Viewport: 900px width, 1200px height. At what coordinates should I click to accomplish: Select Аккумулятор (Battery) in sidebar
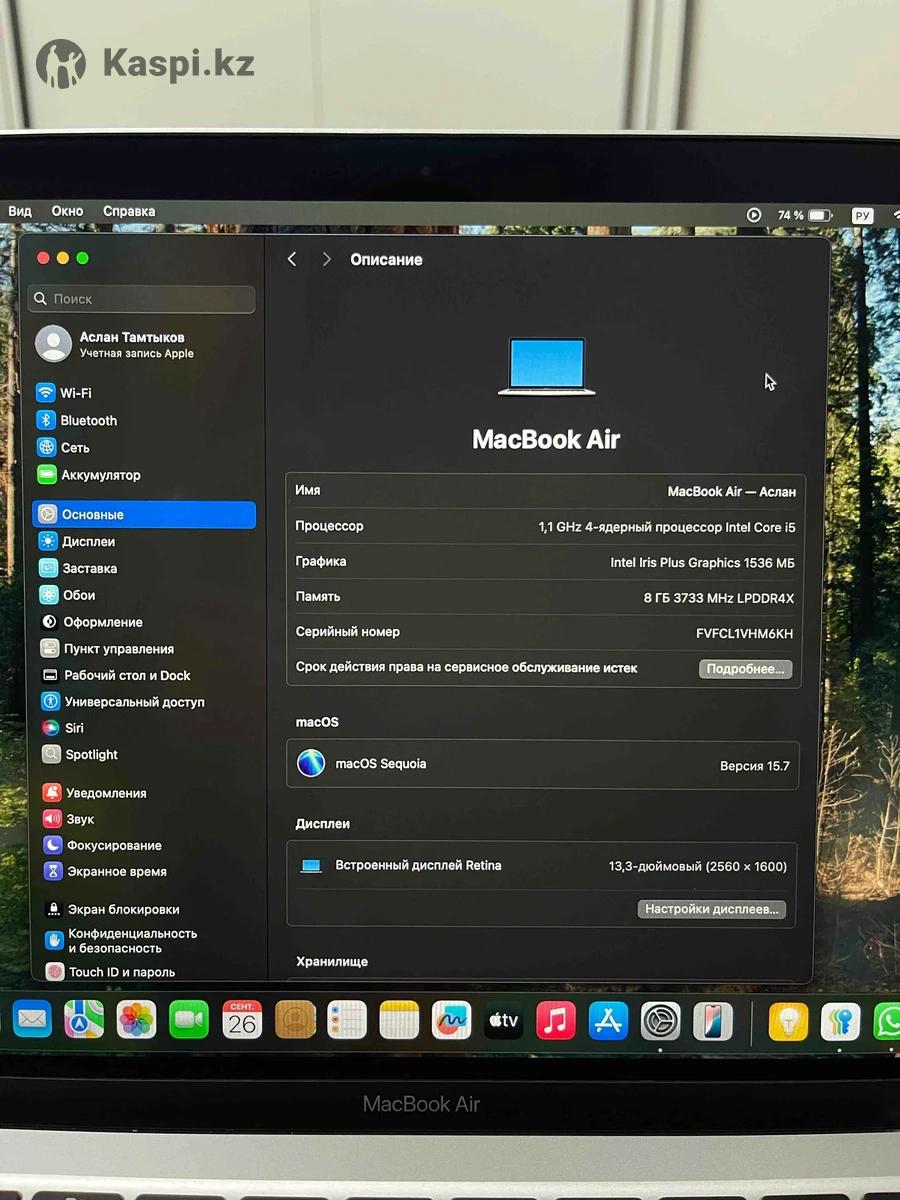pyautogui.click(x=100, y=475)
